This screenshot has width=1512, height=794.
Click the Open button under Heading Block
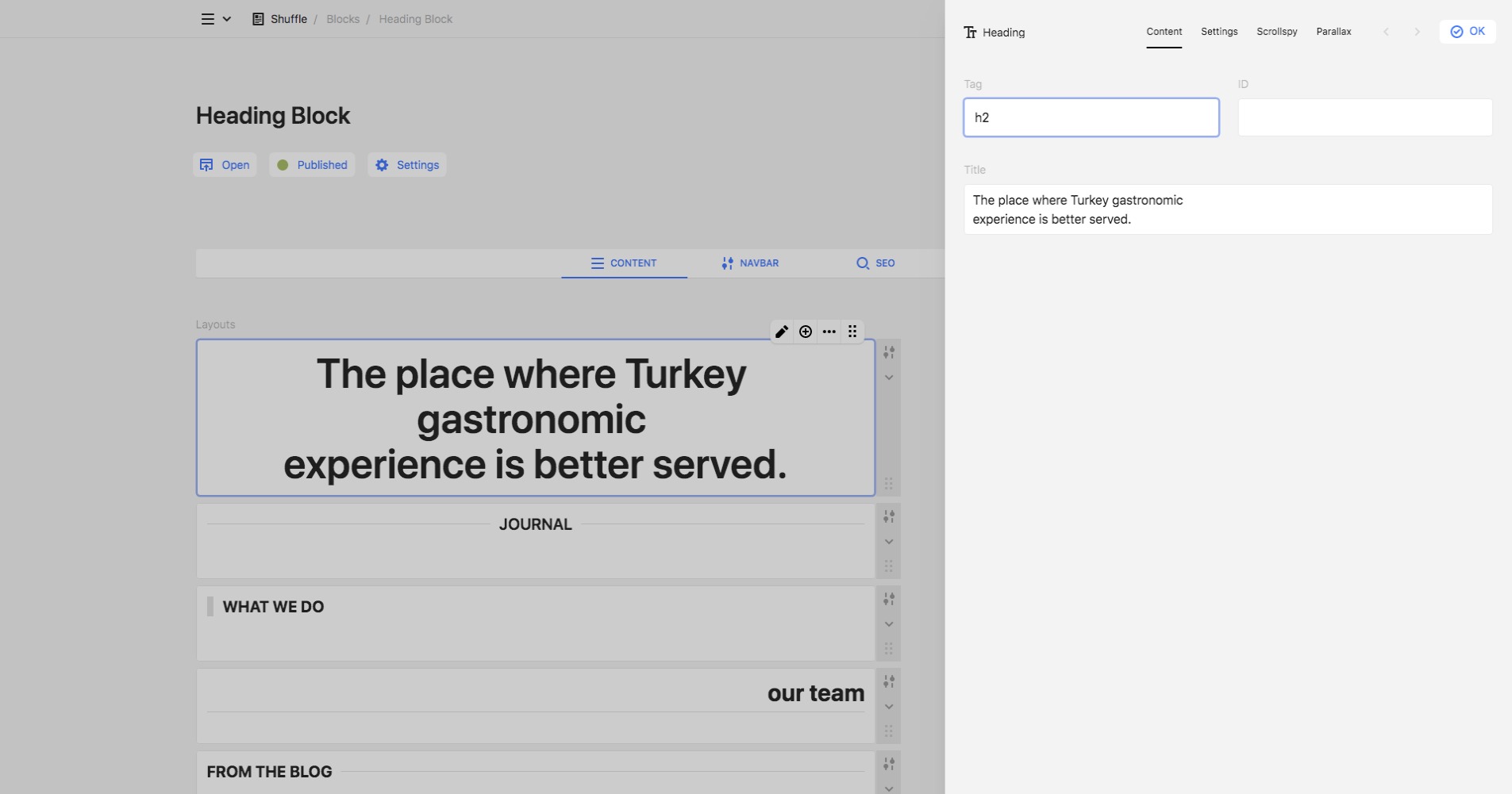pyautogui.click(x=225, y=165)
